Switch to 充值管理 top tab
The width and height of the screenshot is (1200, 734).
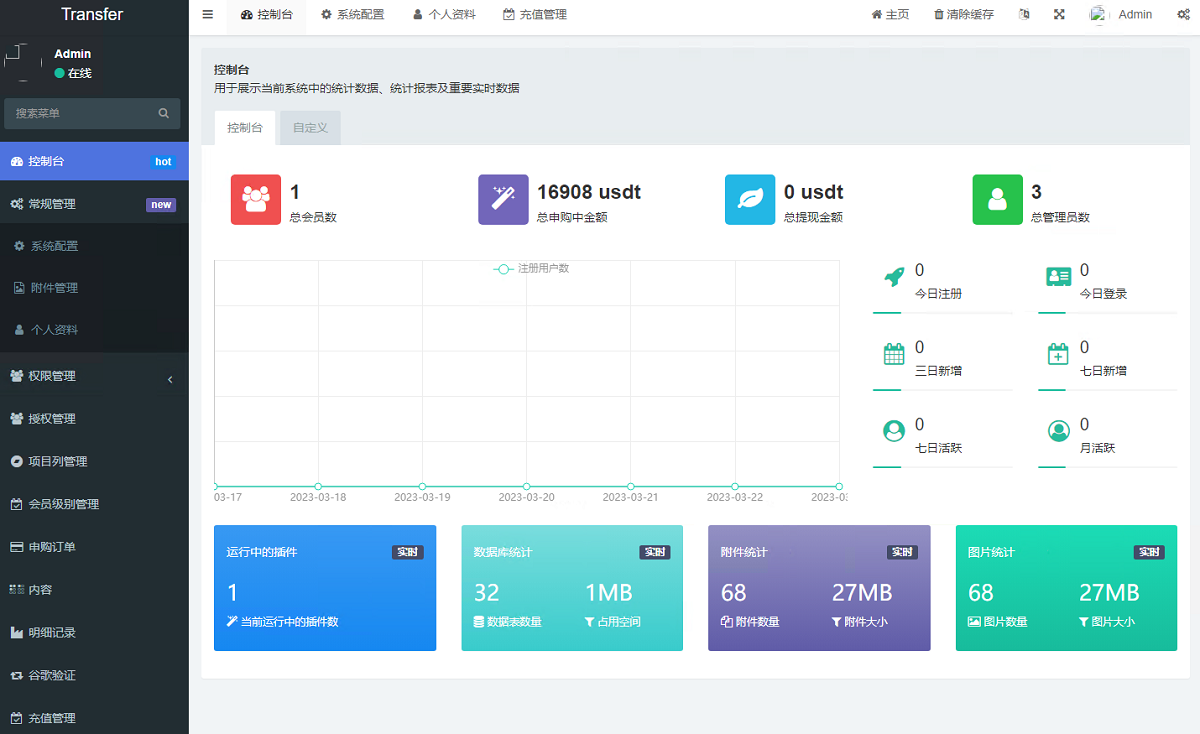pos(535,15)
